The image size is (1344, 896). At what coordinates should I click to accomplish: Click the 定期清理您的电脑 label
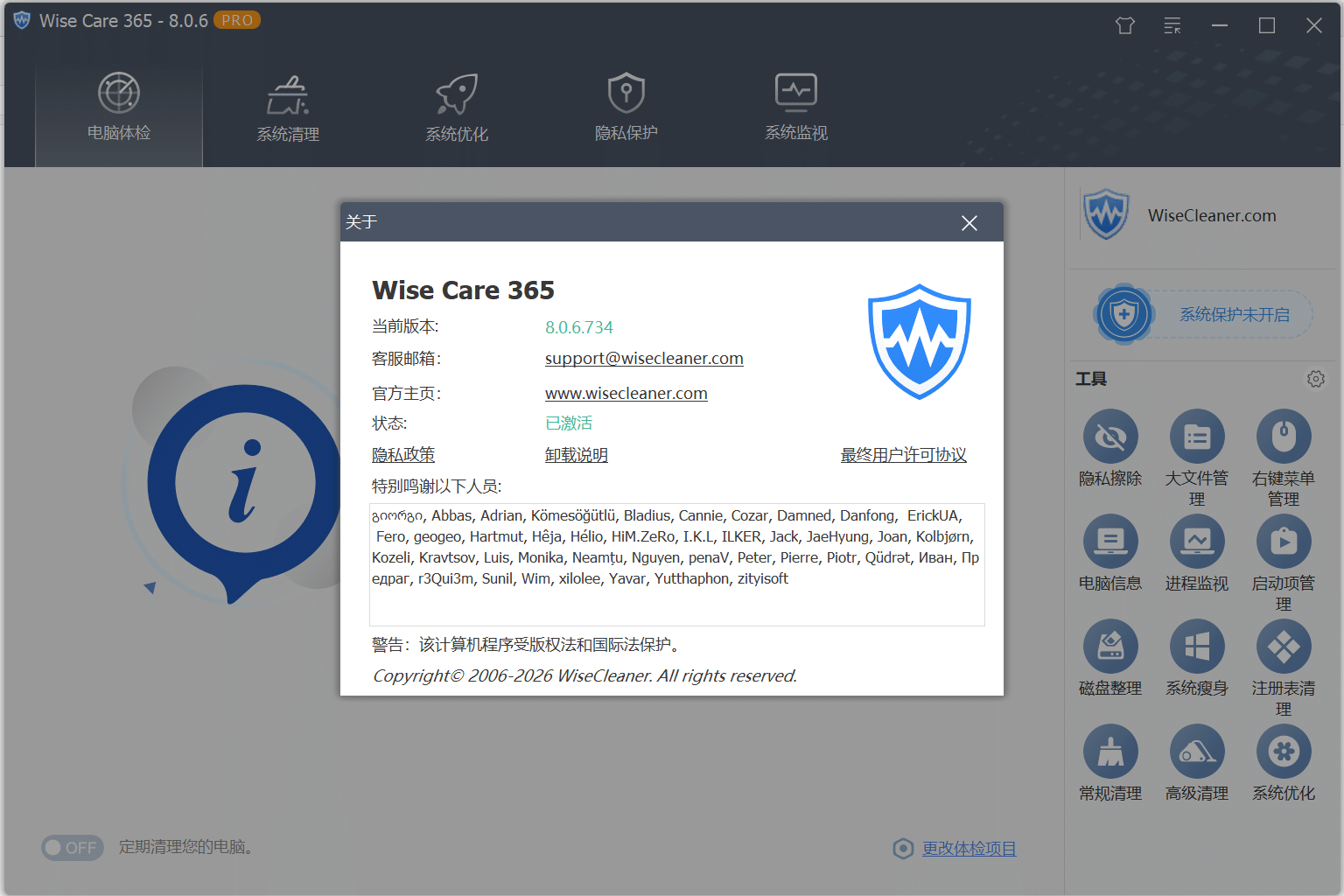pyautogui.click(x=185, y=847)
